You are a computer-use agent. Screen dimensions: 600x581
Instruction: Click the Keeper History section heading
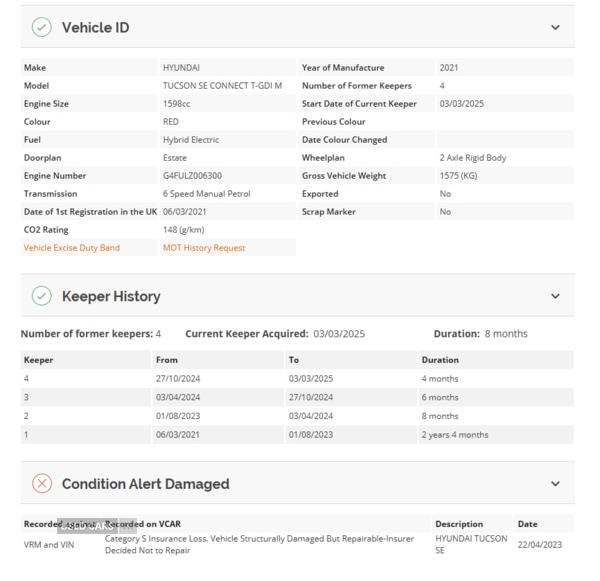click(x=111, y=296)
